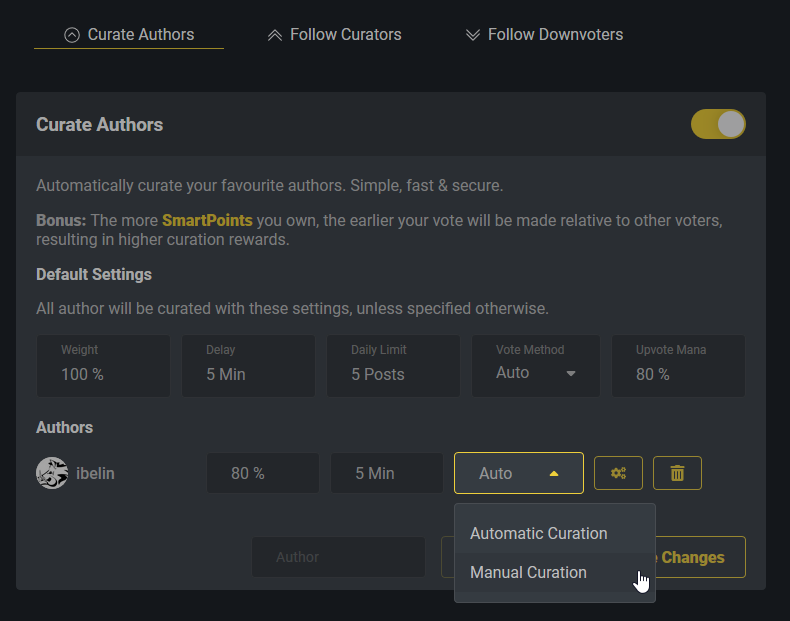Delete author ibelin with trash icon
The height and width of the screenshot is (621, 790).
pos(677,473)
